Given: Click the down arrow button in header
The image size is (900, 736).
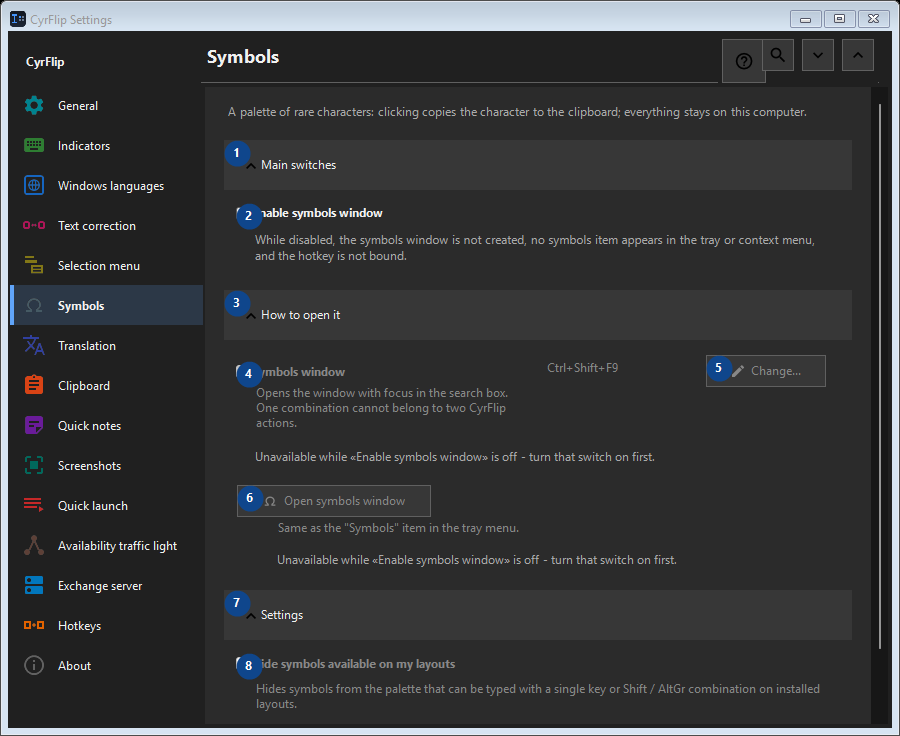Looking at the screenshot, I should click(818, 55).
